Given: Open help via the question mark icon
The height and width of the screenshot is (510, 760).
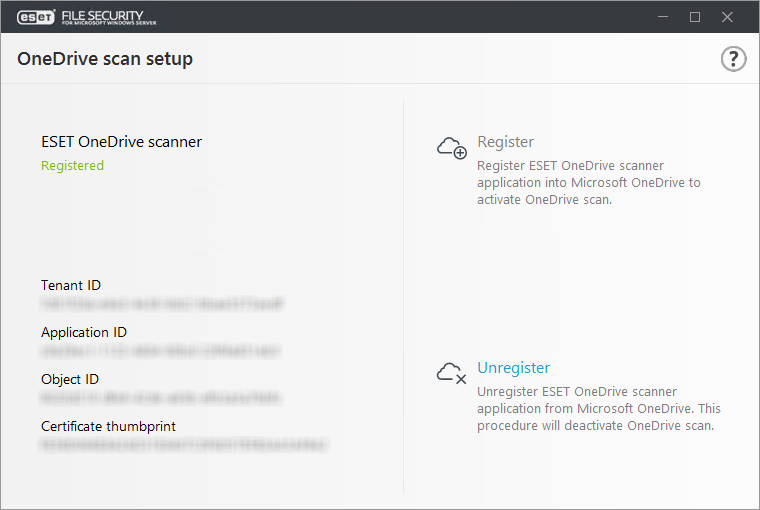Looking at the screenshot, I should pos(733,59).
